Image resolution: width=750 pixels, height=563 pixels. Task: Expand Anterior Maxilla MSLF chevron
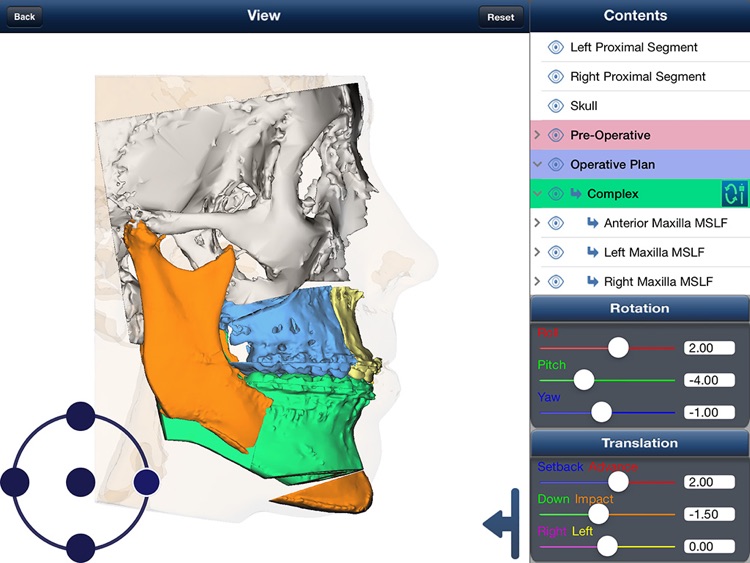[537, 223]
